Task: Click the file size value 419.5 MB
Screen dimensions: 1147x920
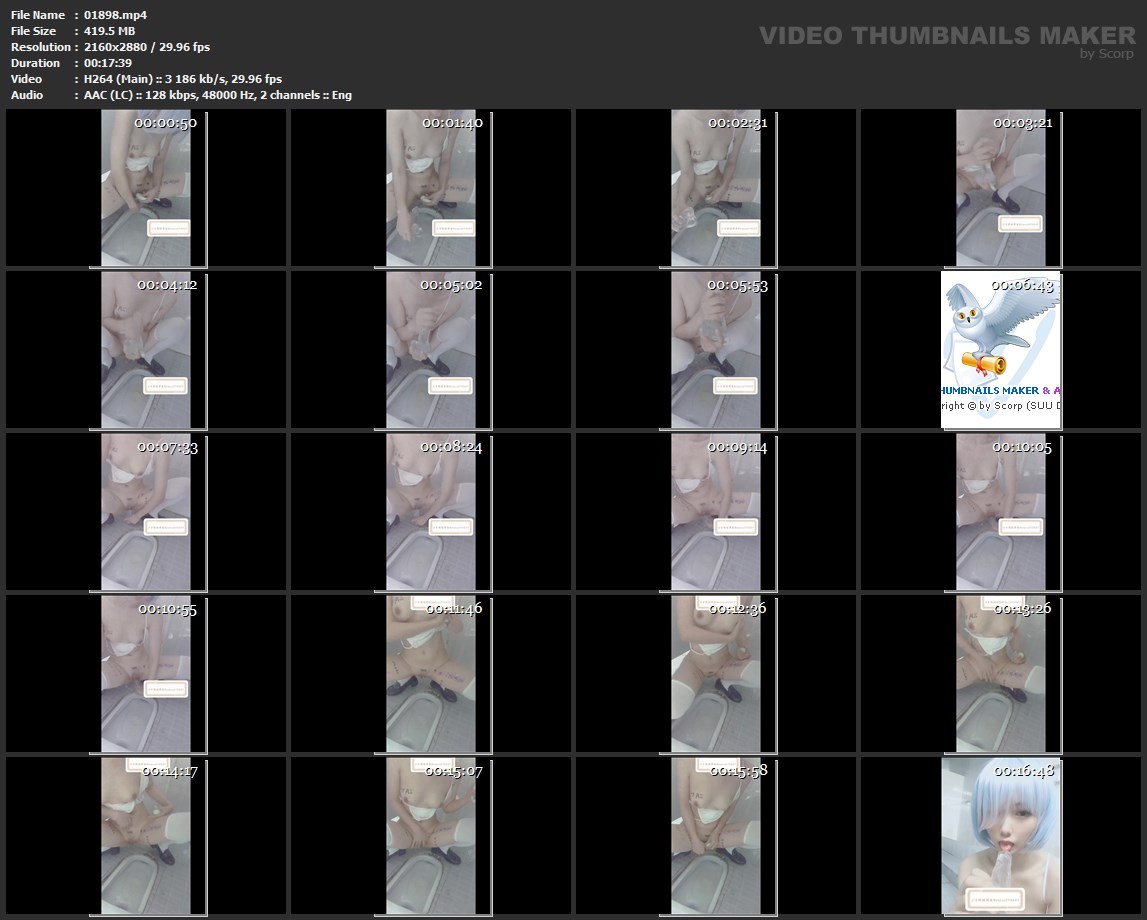Action: (x=110, y=31)
